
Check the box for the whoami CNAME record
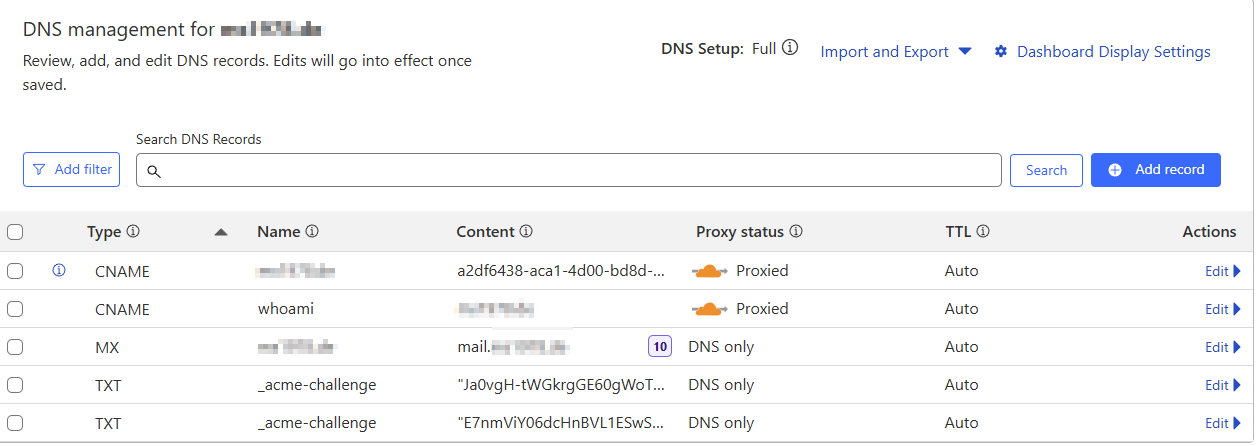coord(15,309)
